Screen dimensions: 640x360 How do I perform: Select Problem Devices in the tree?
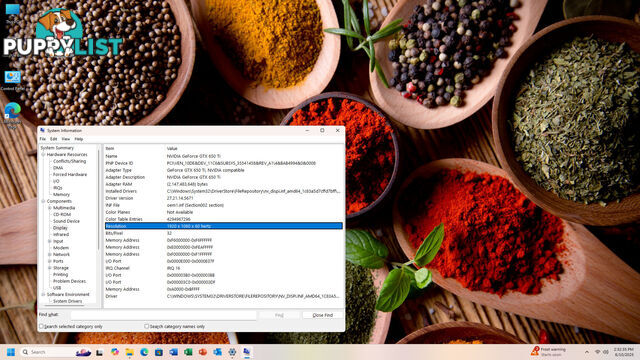point(69,281)
